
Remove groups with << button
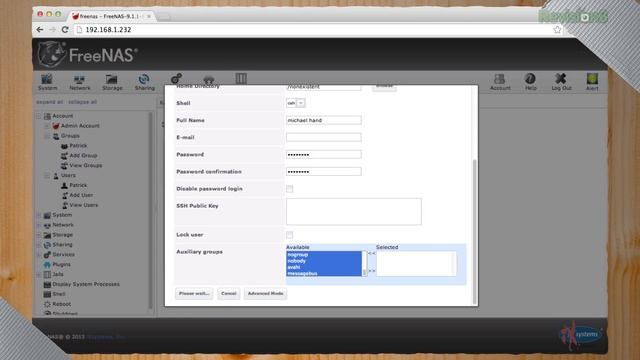tap(372, 253)
